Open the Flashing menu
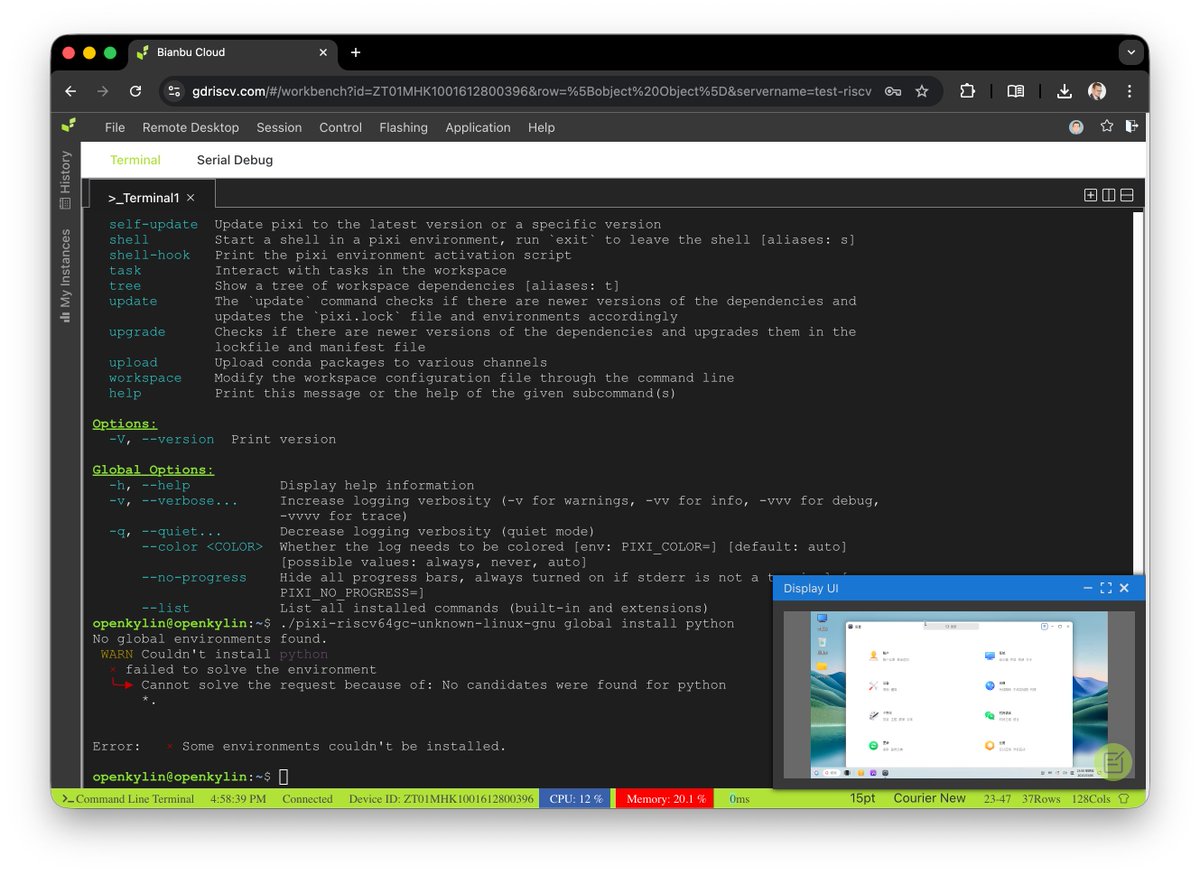The width and height of the screenshot is (1200, 875). (x=403, y=127)
